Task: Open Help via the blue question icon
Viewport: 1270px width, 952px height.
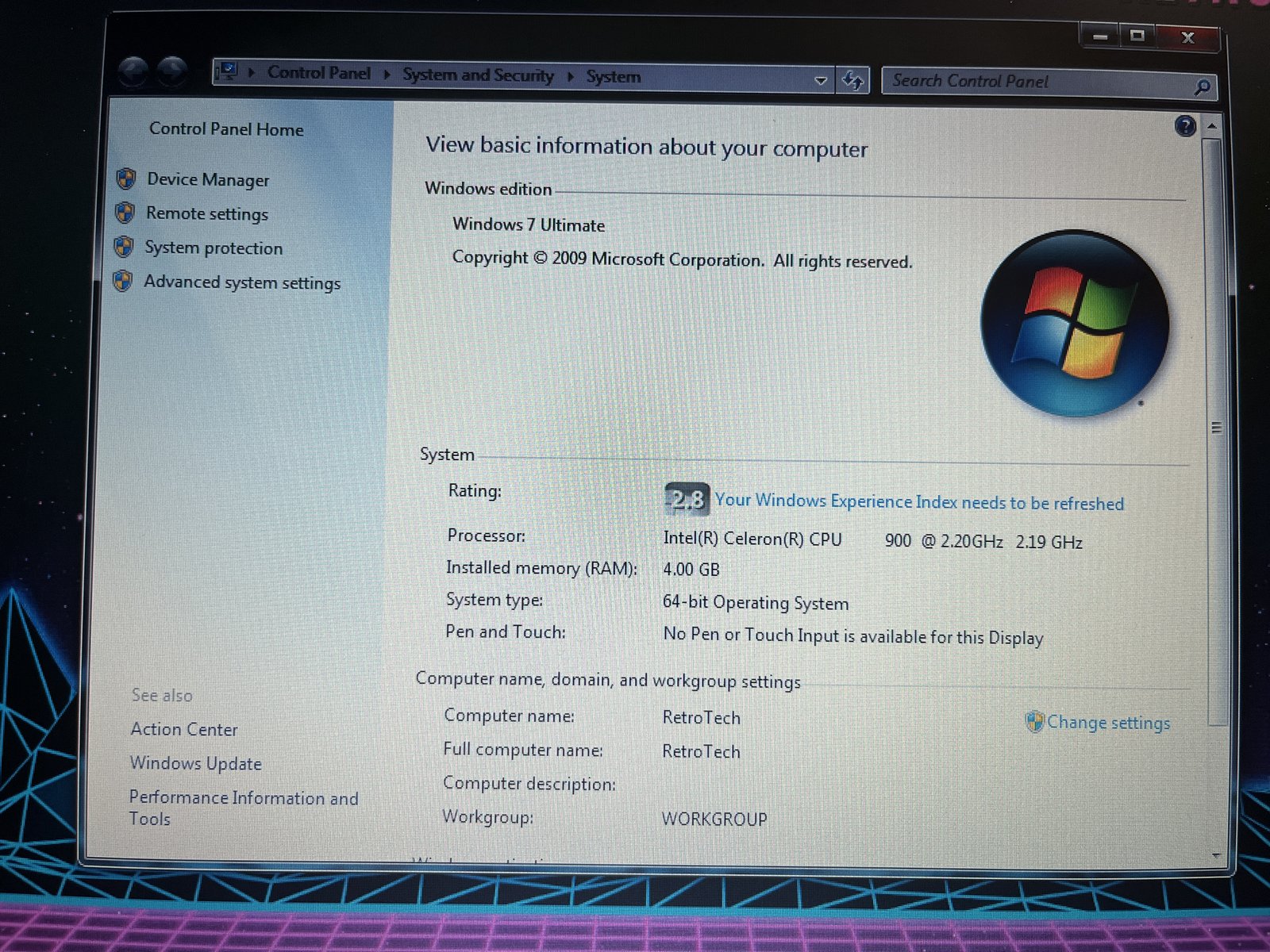Action: pos(1185,126)
